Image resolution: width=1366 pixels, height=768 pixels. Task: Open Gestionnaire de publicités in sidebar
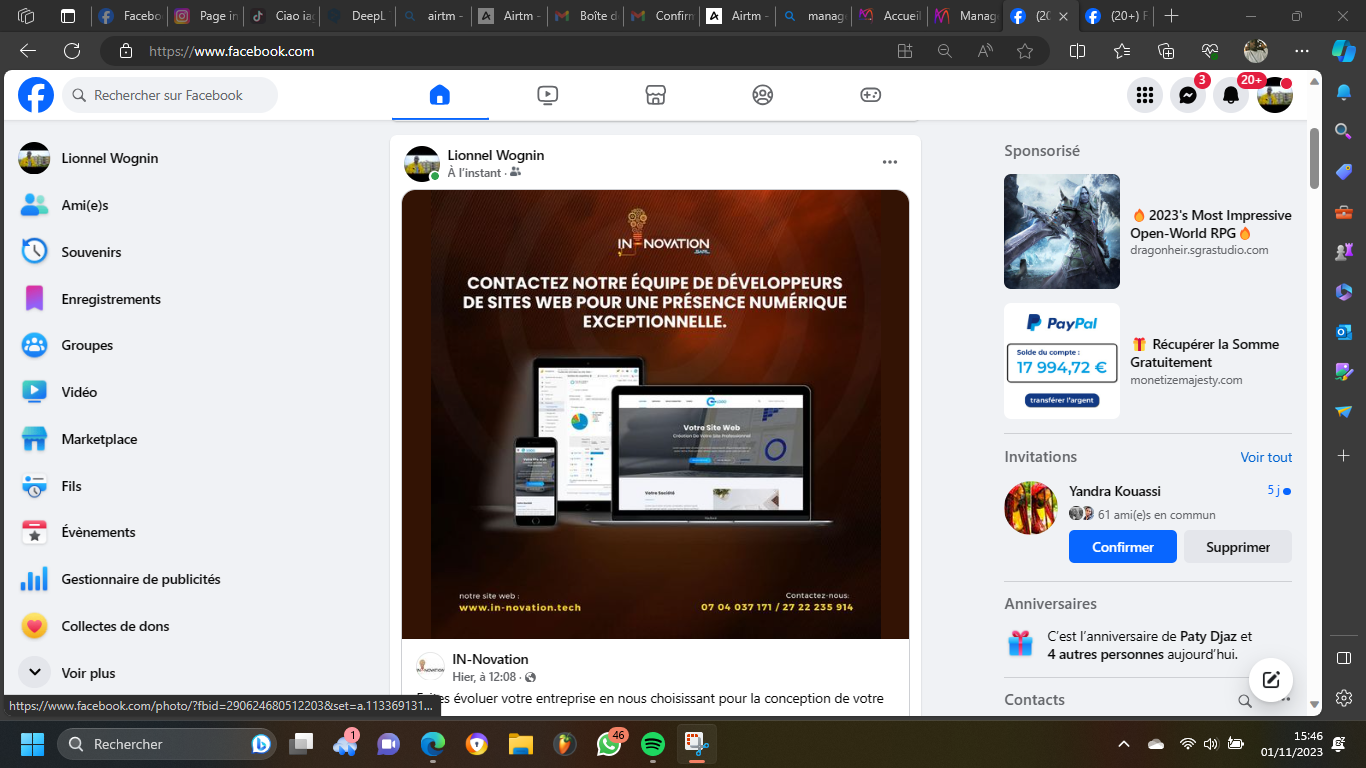[x=140, y=579]
